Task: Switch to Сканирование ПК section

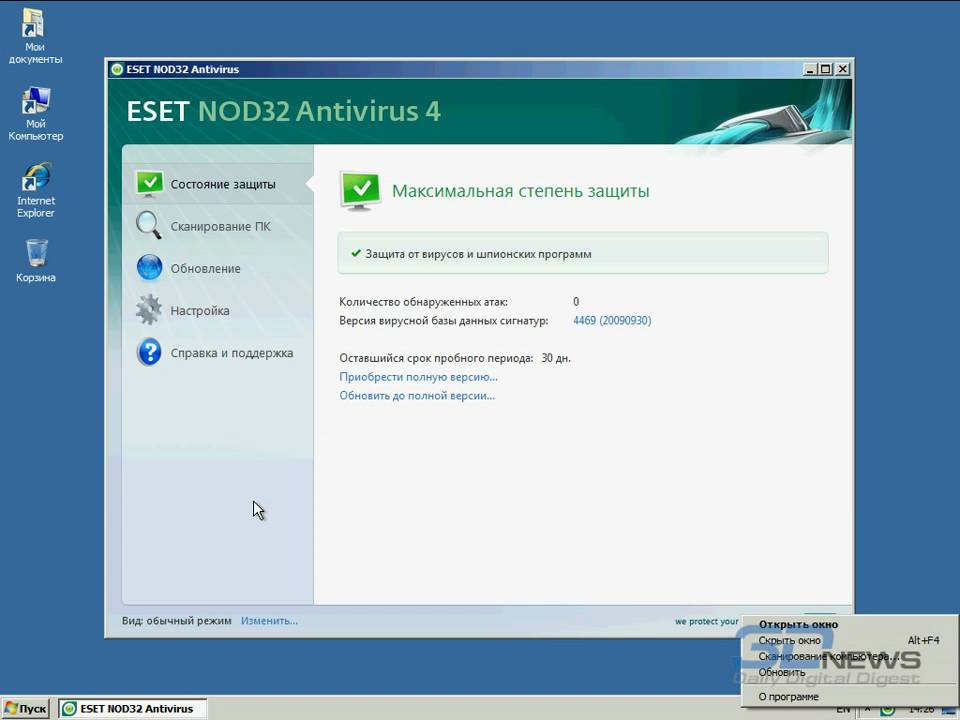Action: tap(220, 227)
